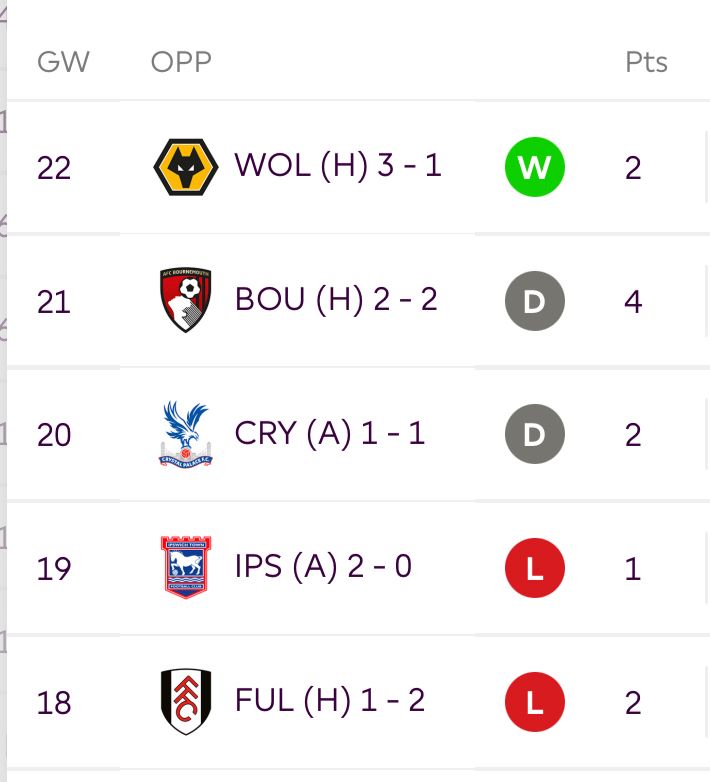Select the OPP column header
710x782 pixels.
coord(181,62)
